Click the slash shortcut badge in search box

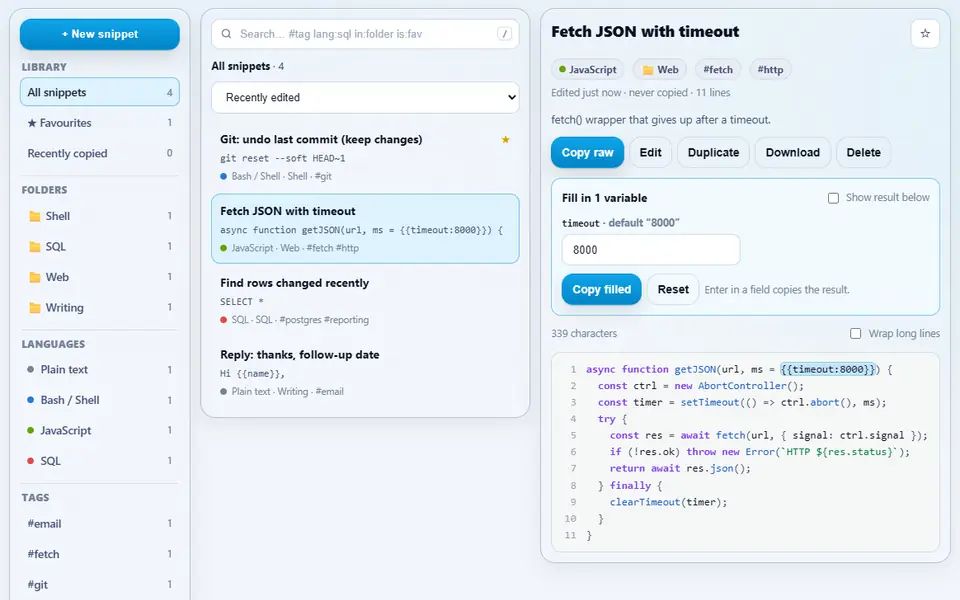point(504,34)
